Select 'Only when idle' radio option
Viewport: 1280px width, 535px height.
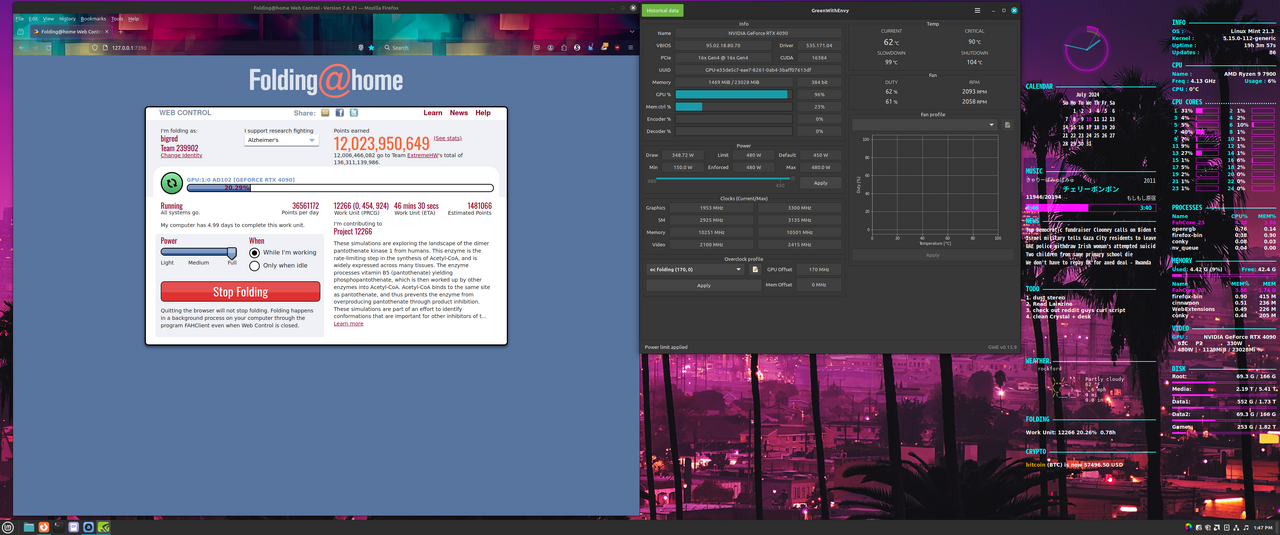254,266
